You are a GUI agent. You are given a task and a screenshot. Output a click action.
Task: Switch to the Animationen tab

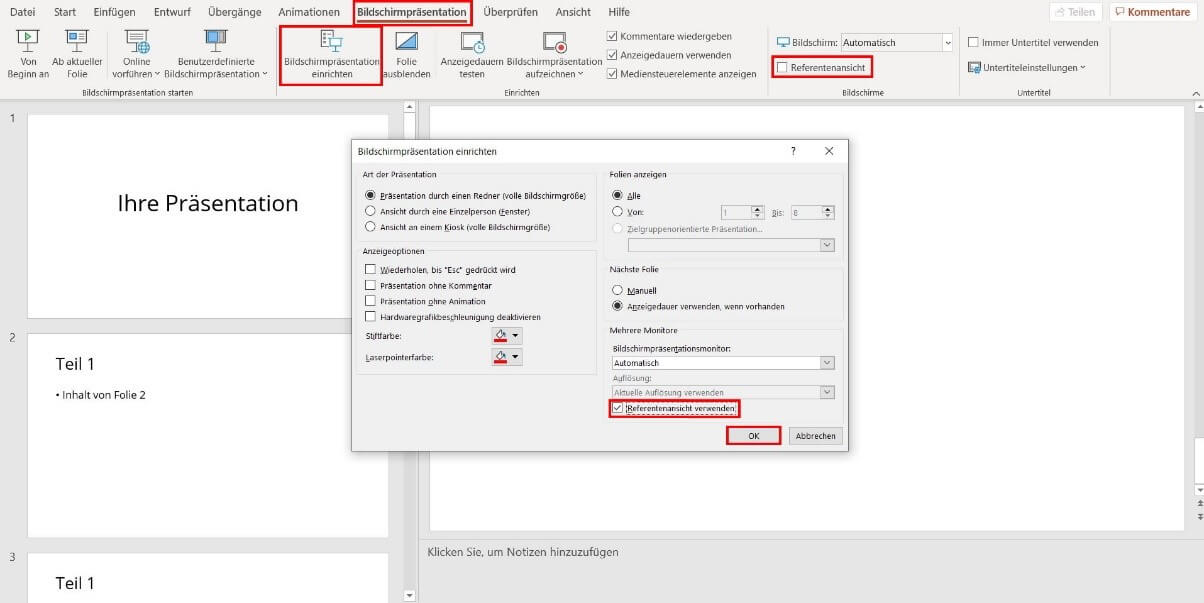[309, 12]
